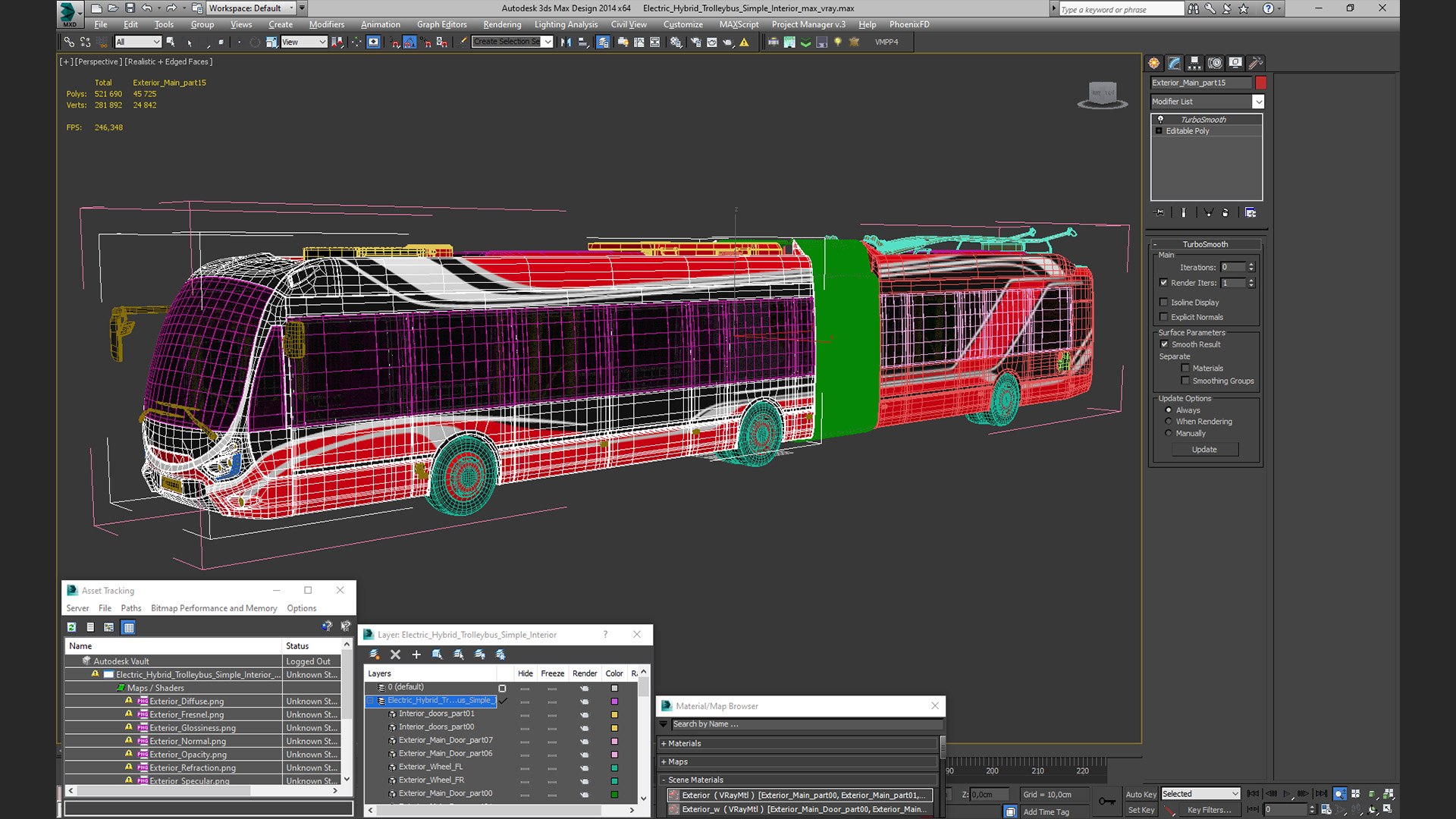Click Table View icon in Asset Tracking toolbar

128,627
